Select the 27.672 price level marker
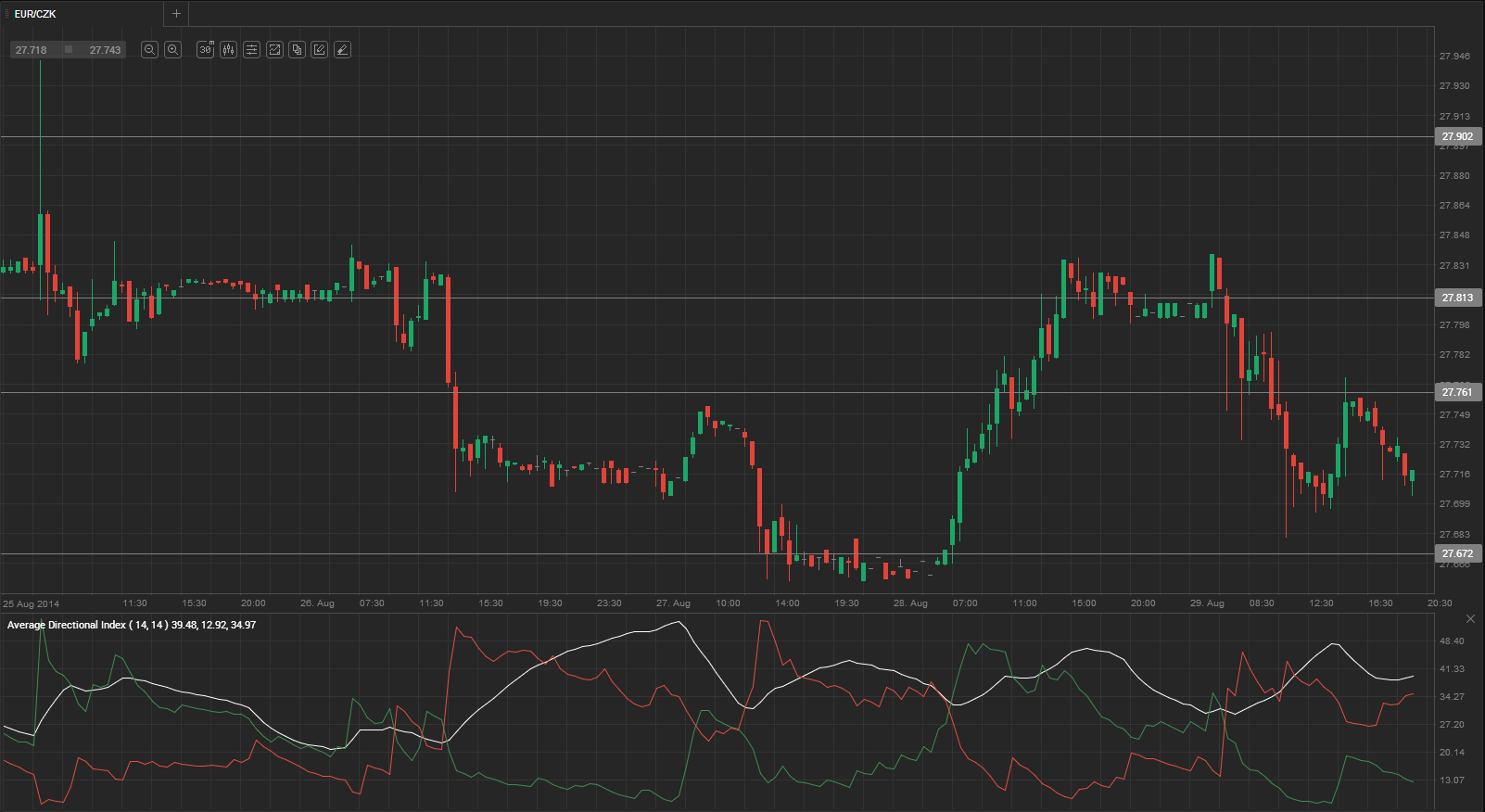 [1457, 553]
